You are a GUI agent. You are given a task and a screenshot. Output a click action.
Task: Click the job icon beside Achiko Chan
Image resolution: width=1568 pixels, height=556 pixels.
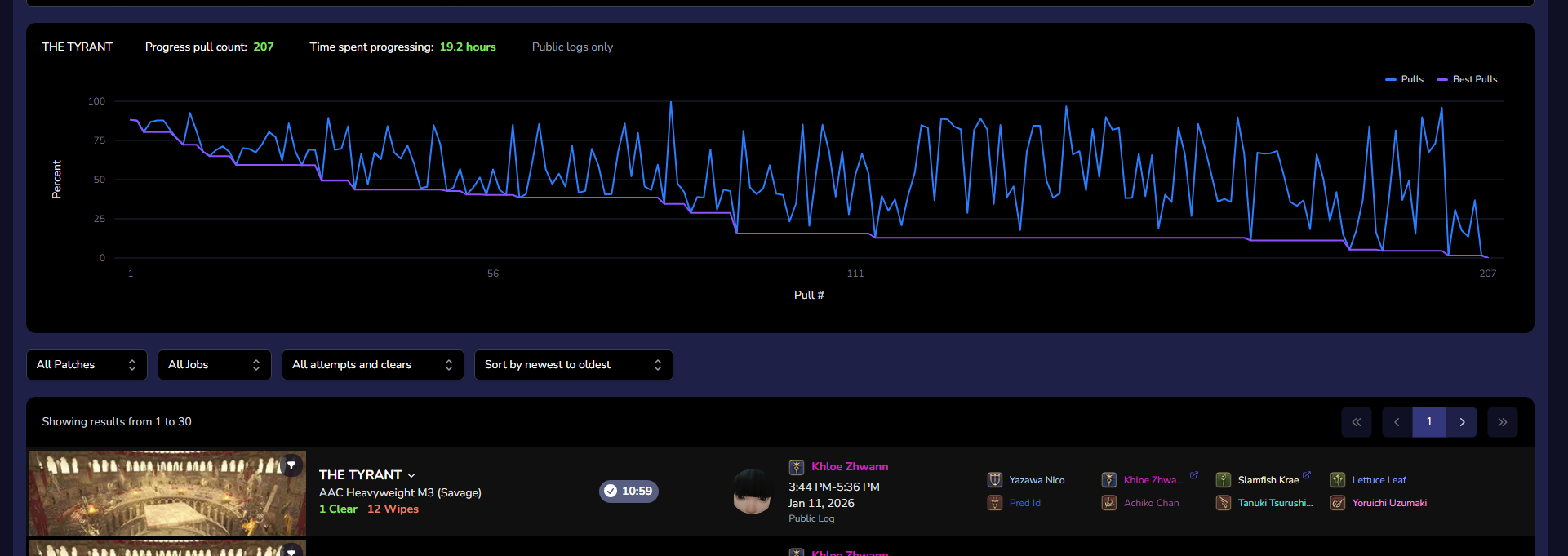pos(1109,503)
